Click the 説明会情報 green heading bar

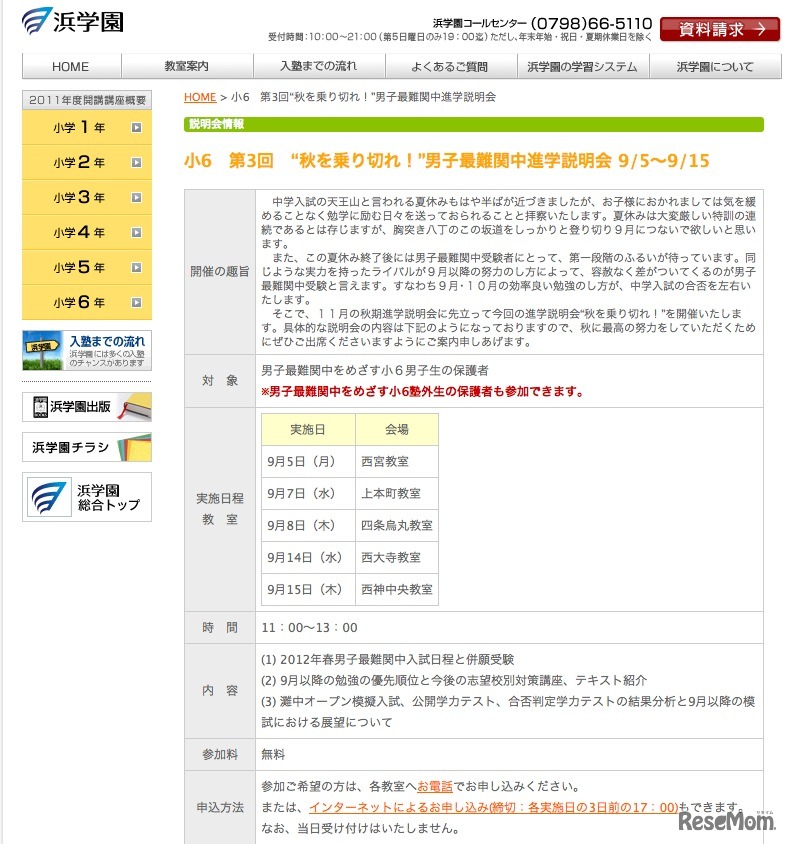(x=474, y=124)
